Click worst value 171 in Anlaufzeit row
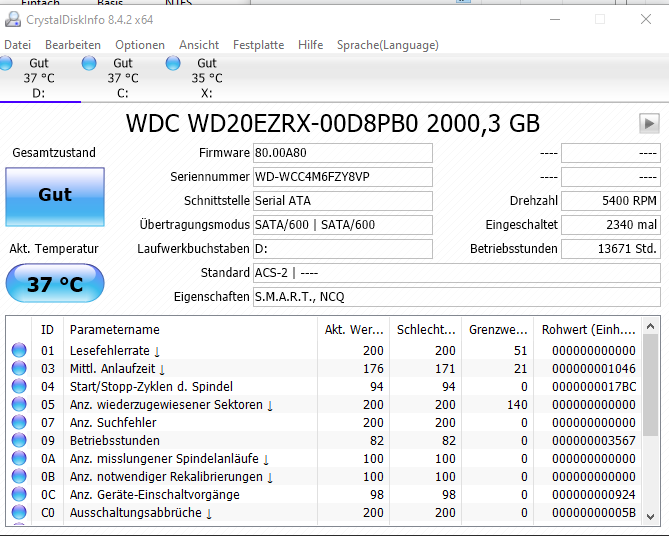669x536 pixels. point(445,368)
